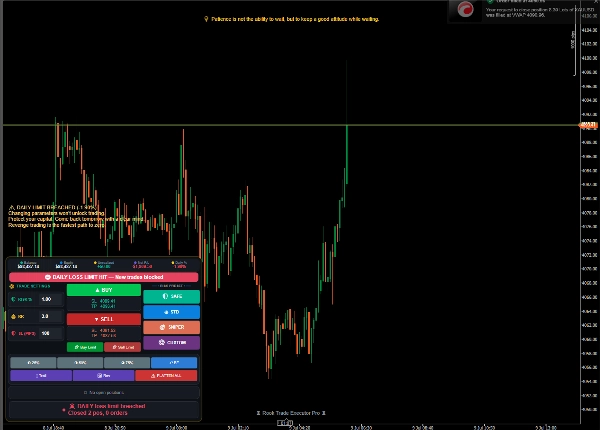Click the blue BE break-even button

point(174,362)
